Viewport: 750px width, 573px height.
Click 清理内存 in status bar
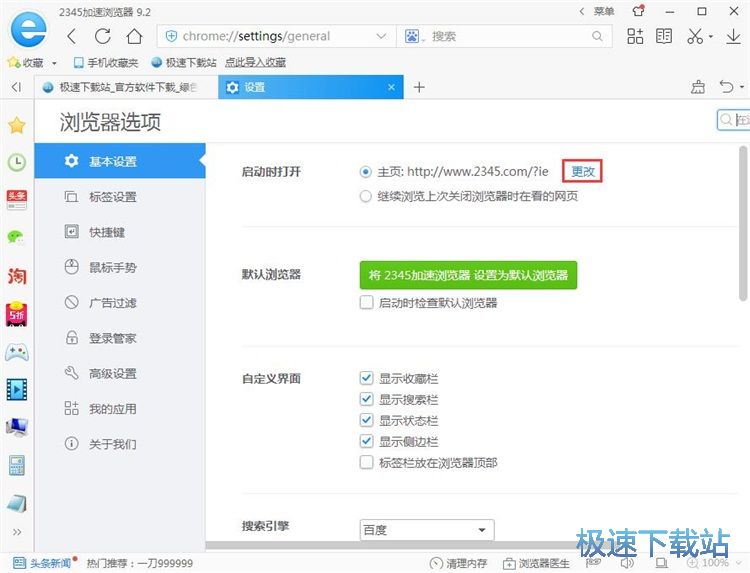(x=458, y=563)
